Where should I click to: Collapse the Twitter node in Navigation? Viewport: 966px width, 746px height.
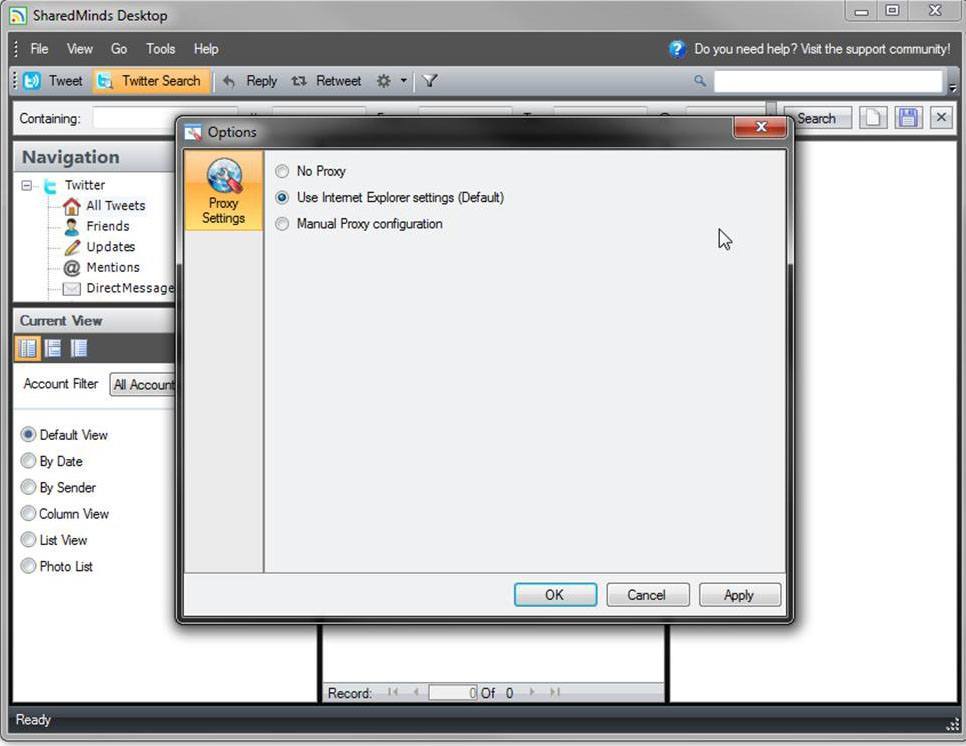[27, 184]
